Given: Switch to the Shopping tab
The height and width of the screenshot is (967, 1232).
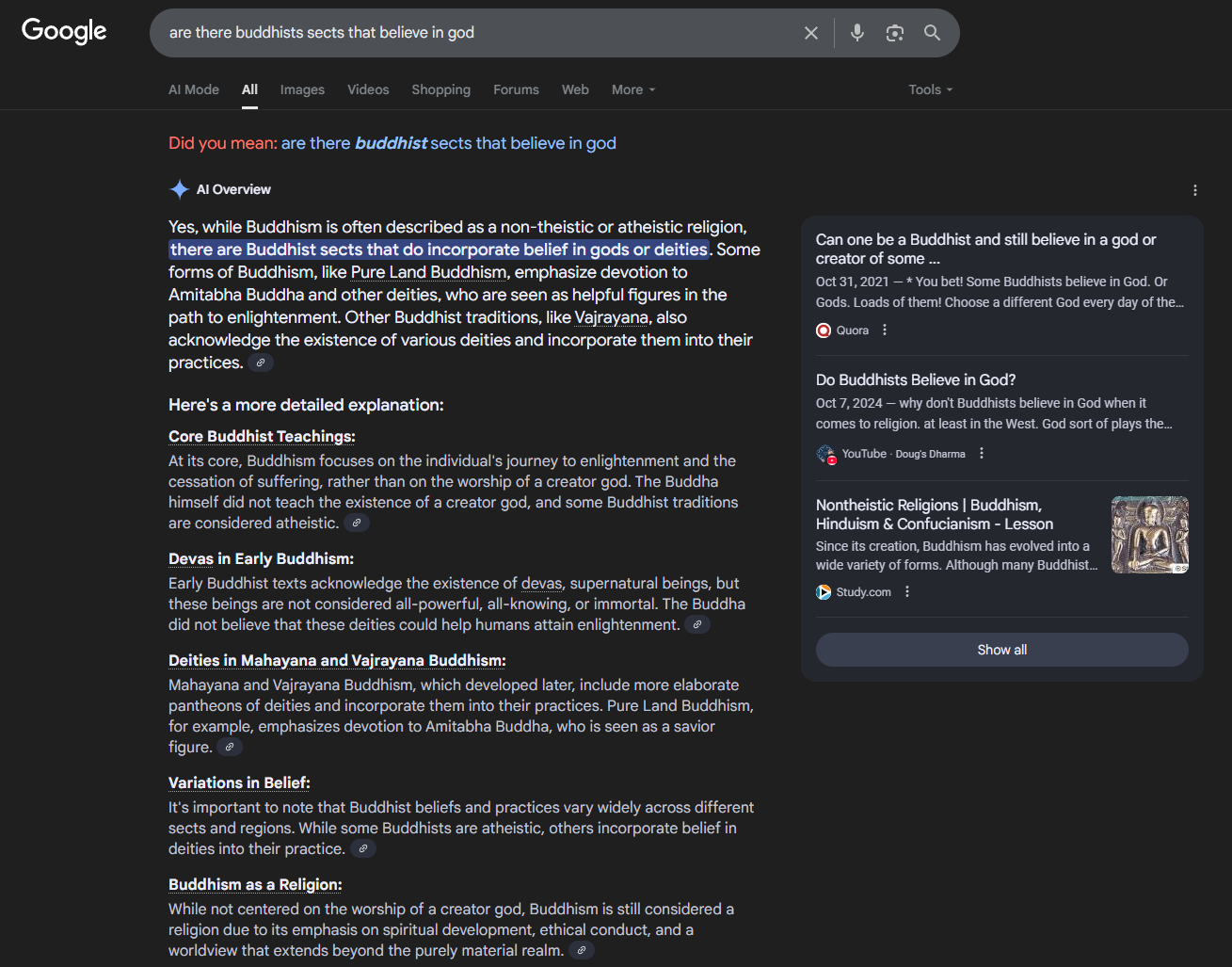Looking at the screenshot, I should pos(440,89).
